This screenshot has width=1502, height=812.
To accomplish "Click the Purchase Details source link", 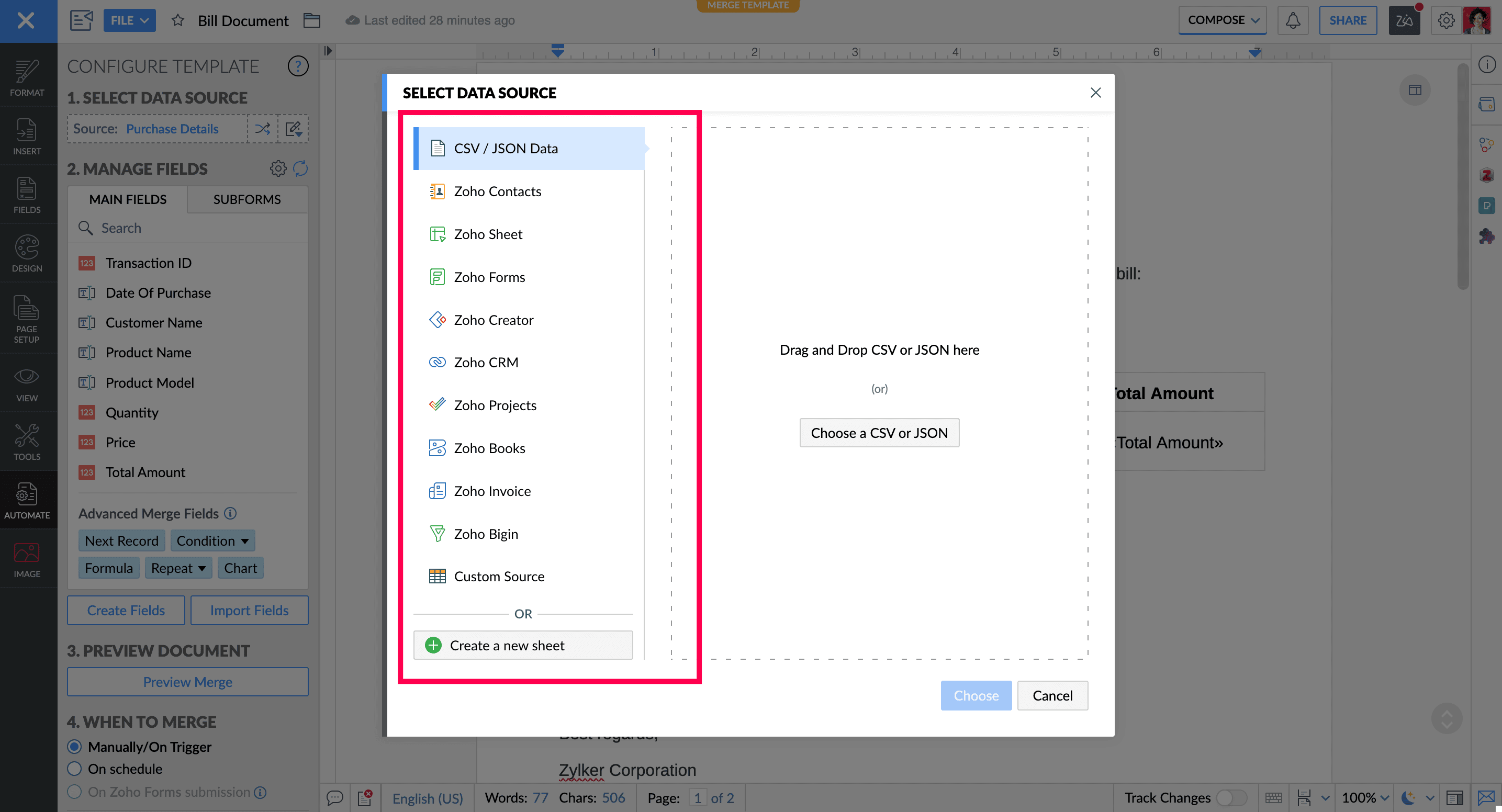I will tap(172, 128).
